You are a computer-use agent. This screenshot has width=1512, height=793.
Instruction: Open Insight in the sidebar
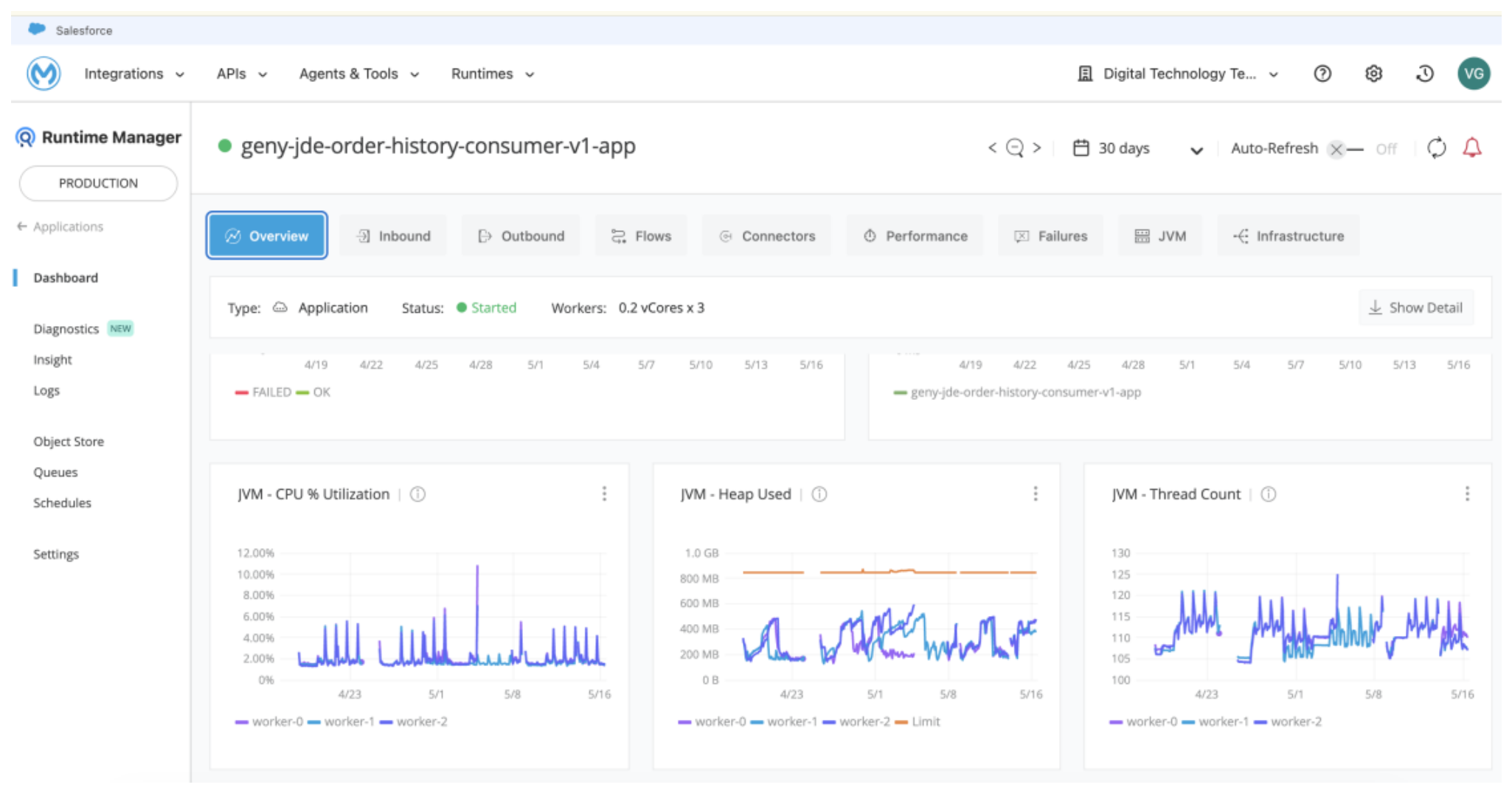tap(52, 360)
